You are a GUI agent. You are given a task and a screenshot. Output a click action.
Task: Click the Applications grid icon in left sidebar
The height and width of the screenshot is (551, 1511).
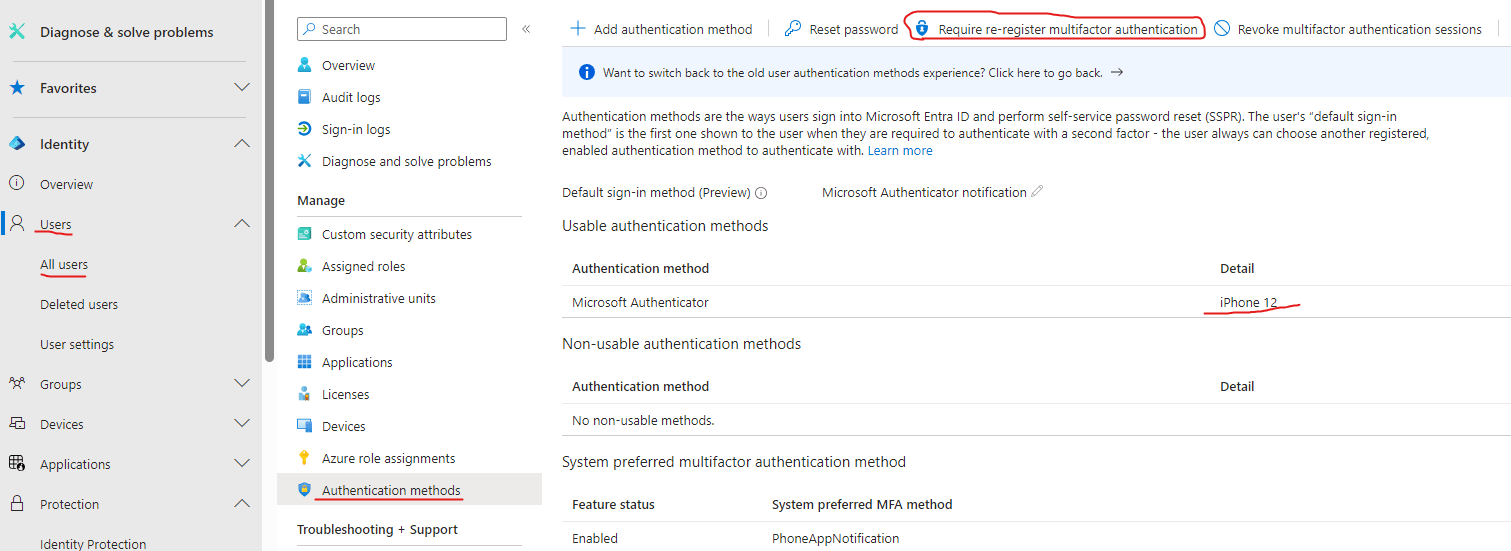pos(16,464)
